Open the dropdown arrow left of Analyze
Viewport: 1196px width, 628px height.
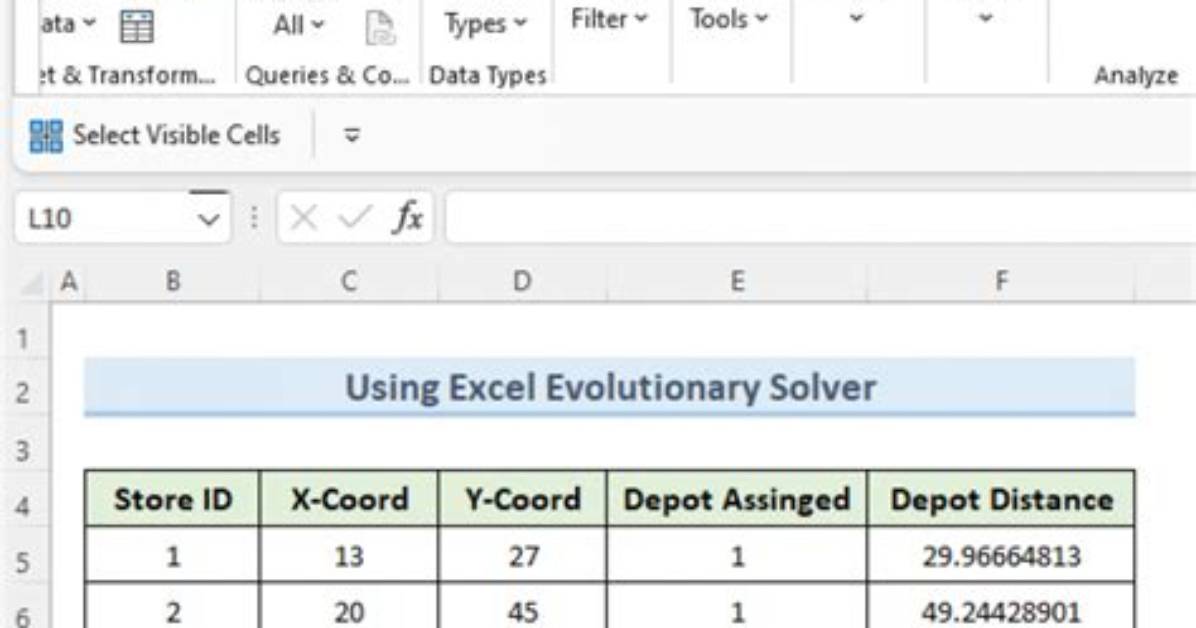pyautogui.click(x=985, y=17)
